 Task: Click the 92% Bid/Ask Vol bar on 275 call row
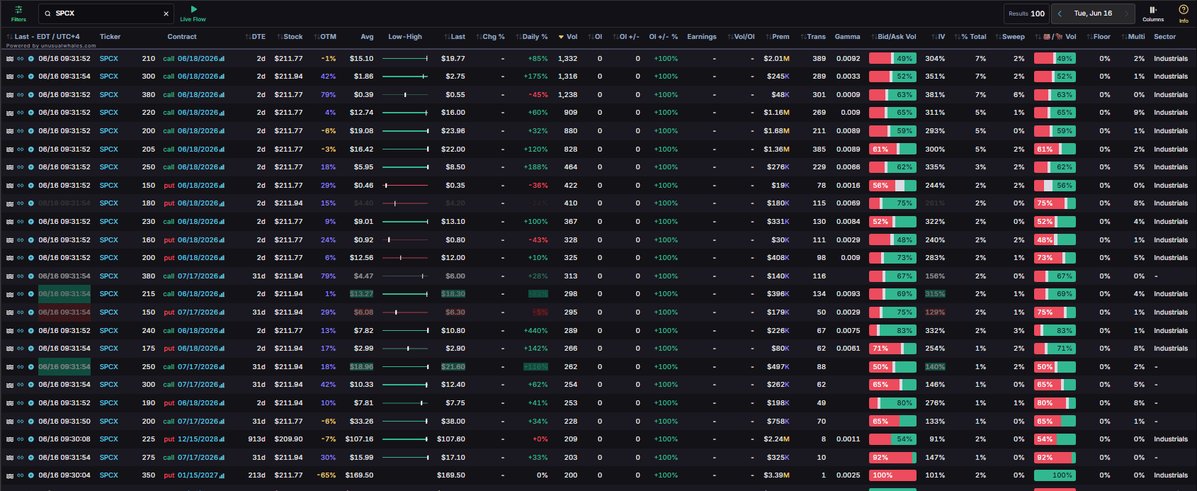click(x=892, y=457)
